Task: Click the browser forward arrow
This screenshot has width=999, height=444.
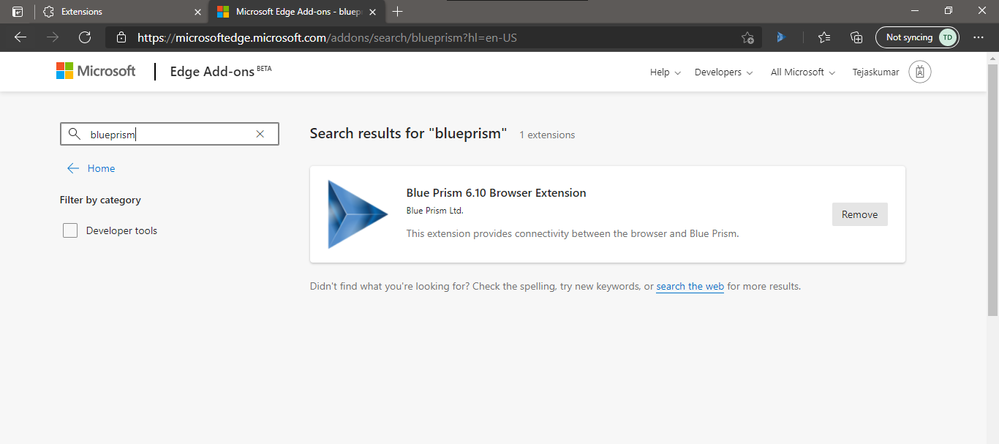Action: [52, 38]
